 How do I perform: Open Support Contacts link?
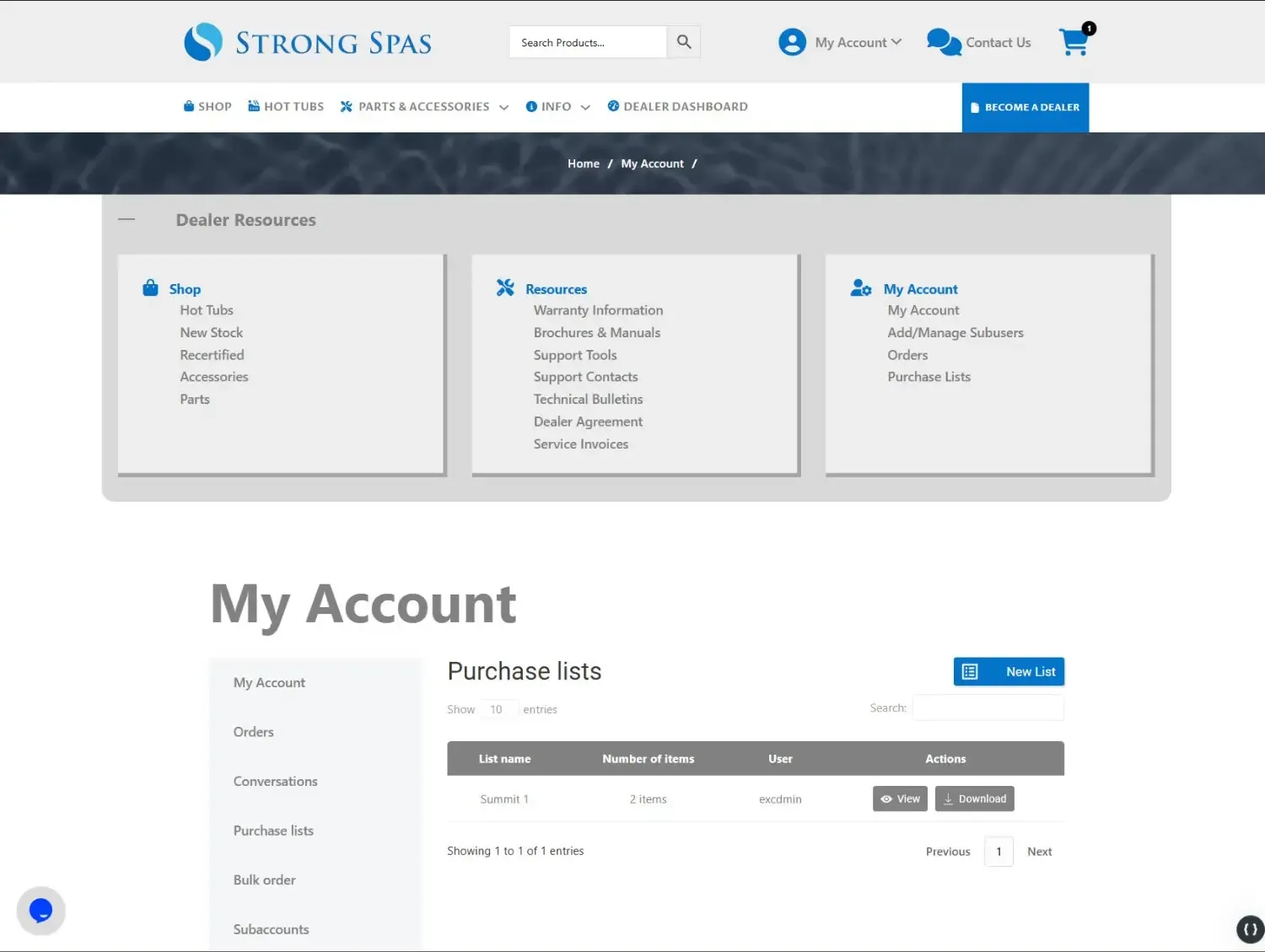[586, 377]
